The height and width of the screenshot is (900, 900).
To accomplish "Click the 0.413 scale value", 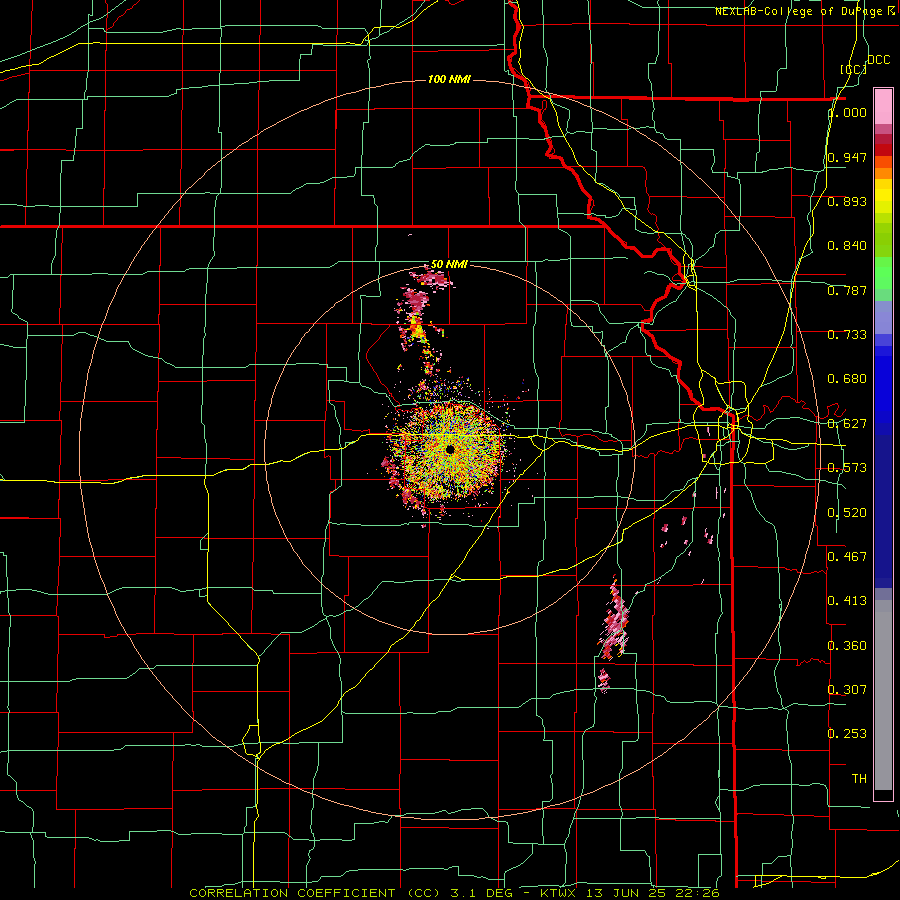I will click(x=847, y=601).
